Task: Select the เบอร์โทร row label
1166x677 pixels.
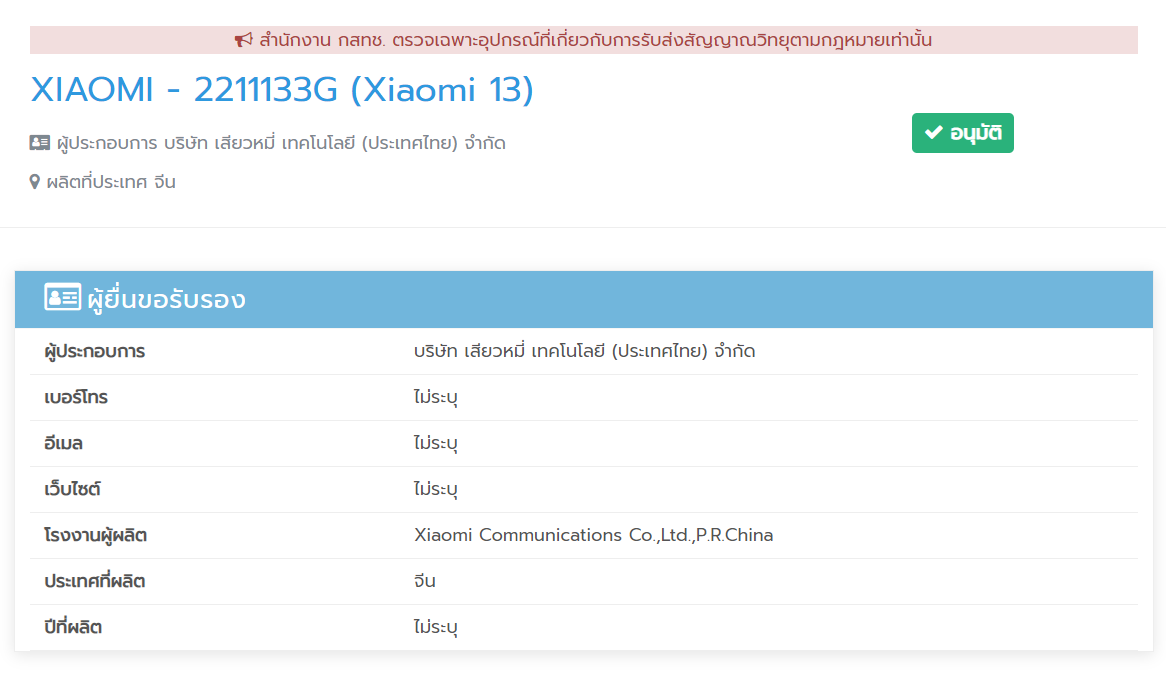Action: coord(76,397)
